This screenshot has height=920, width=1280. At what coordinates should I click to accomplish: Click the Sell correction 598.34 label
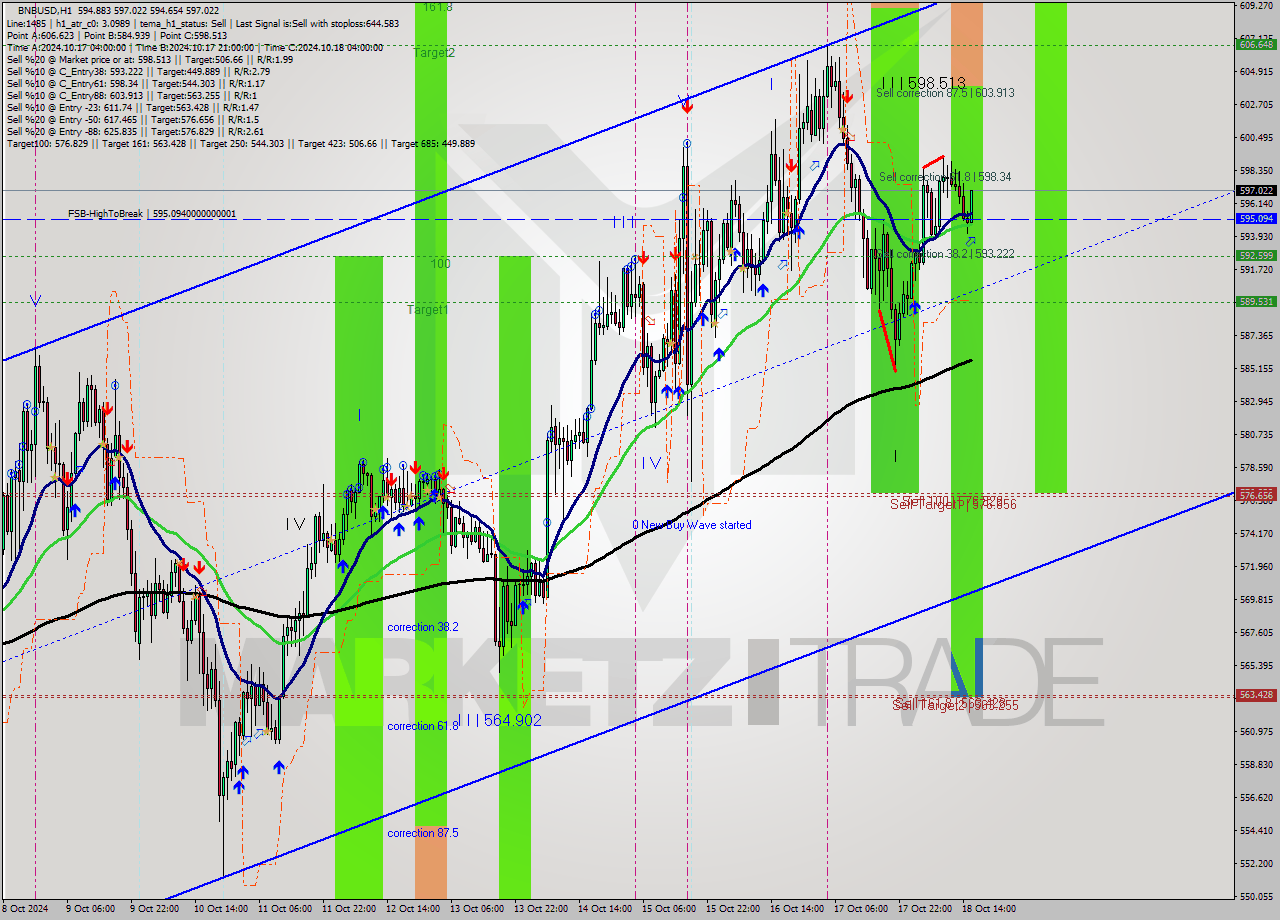[x=945, y=177]
